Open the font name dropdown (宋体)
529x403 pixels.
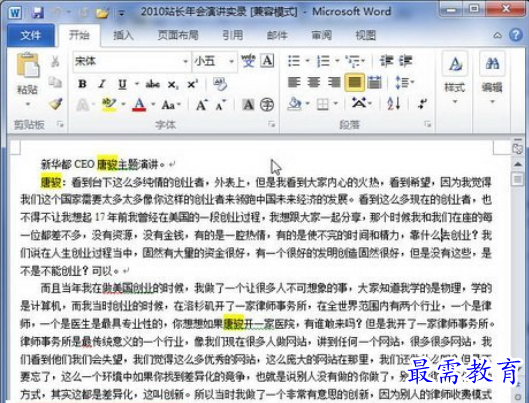185,61
